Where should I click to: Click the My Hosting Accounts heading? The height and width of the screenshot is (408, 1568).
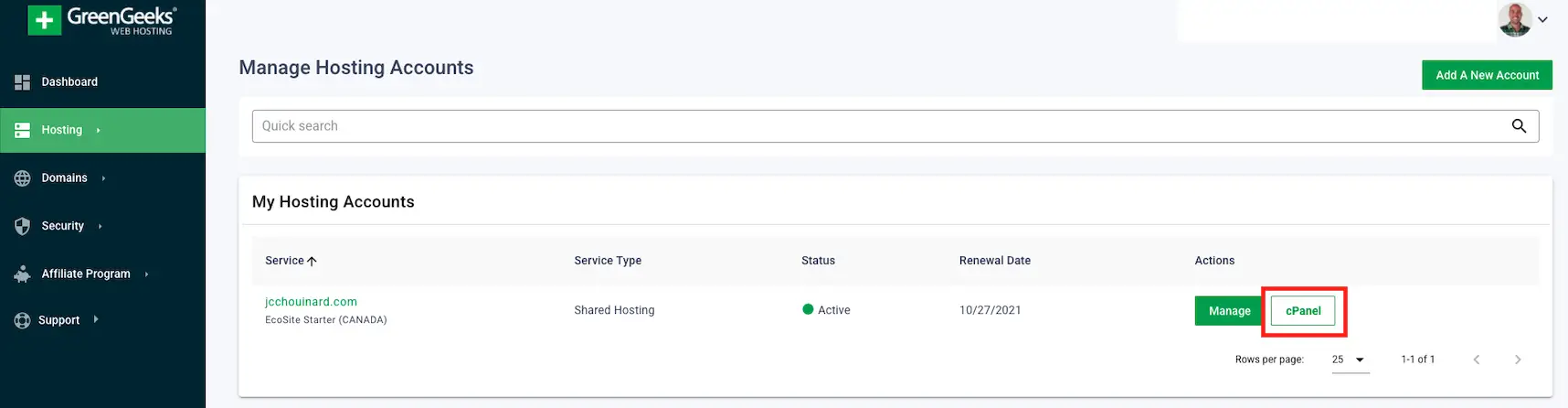pos(334,202)
